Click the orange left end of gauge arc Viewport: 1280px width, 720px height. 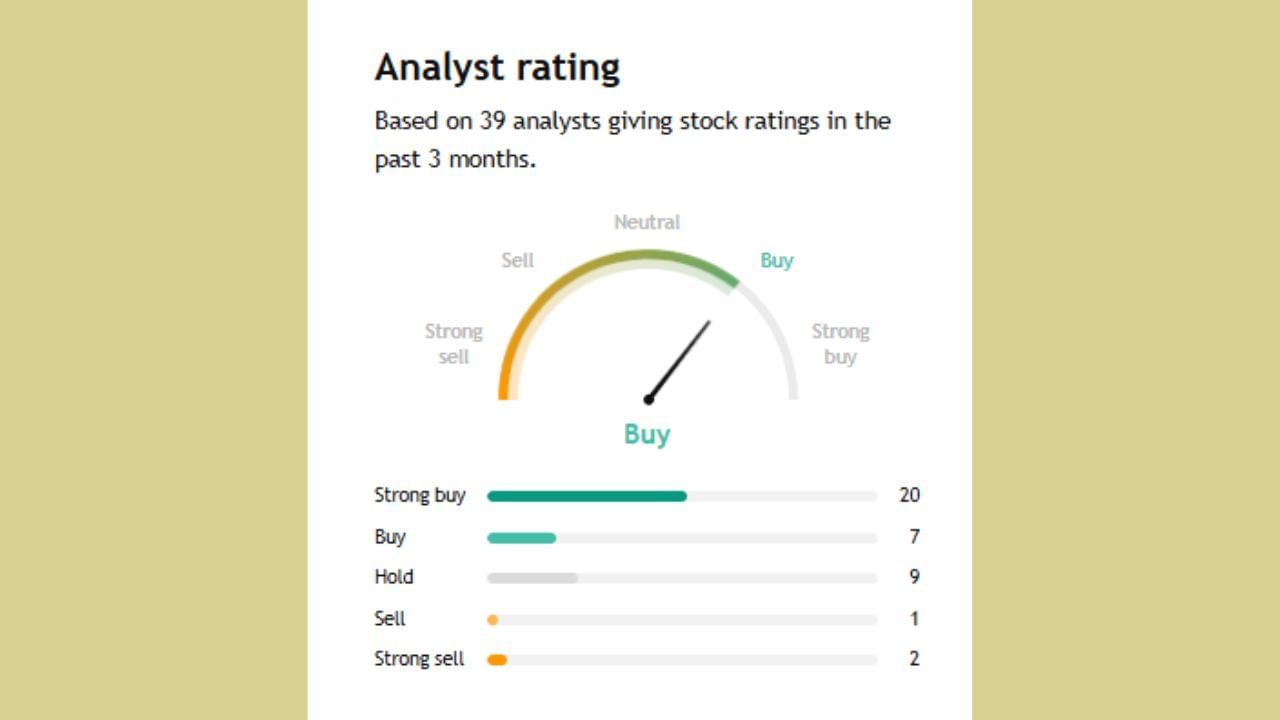[505, 385]
